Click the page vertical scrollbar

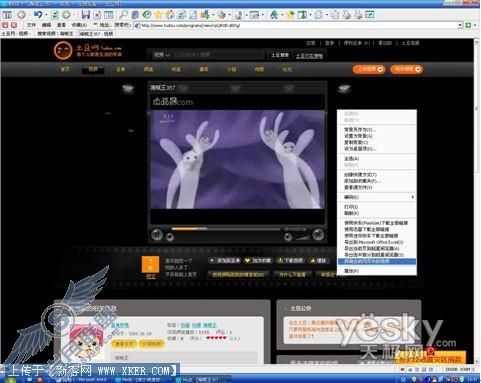point(477,200)
